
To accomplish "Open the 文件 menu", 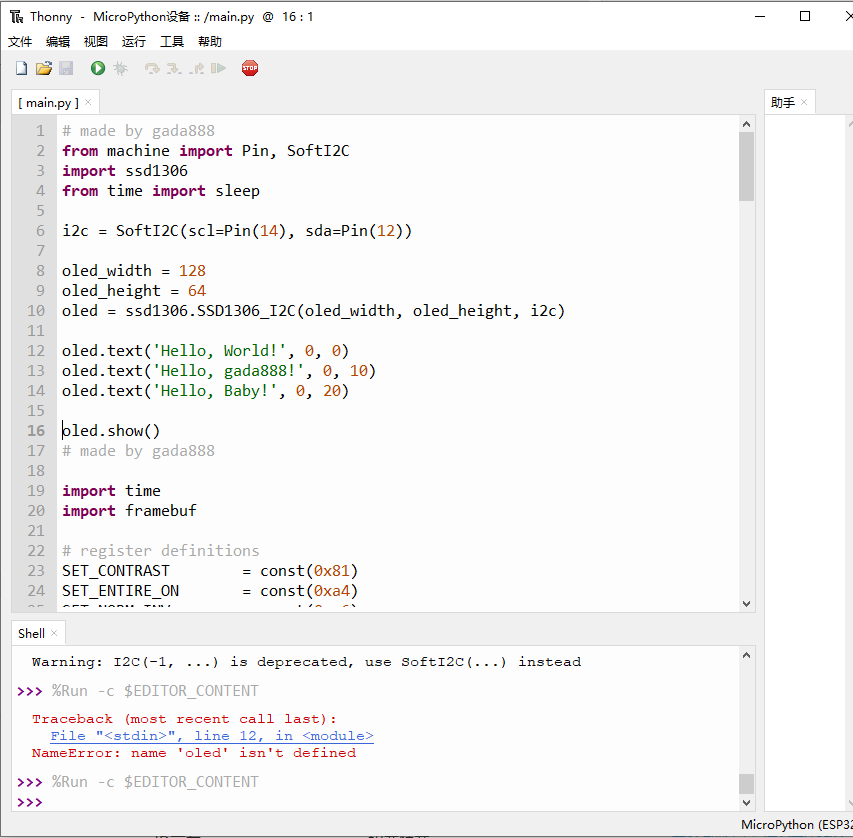I will coord(20,42).
